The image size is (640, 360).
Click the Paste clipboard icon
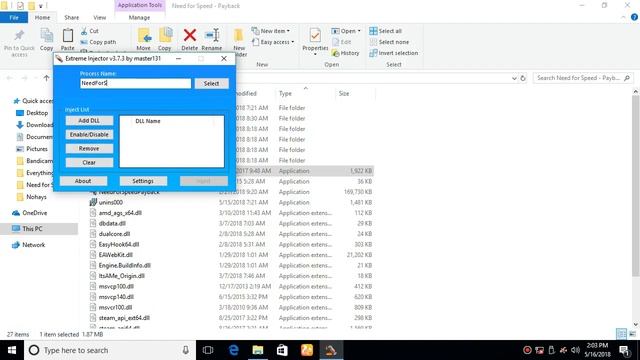point(68,36)
